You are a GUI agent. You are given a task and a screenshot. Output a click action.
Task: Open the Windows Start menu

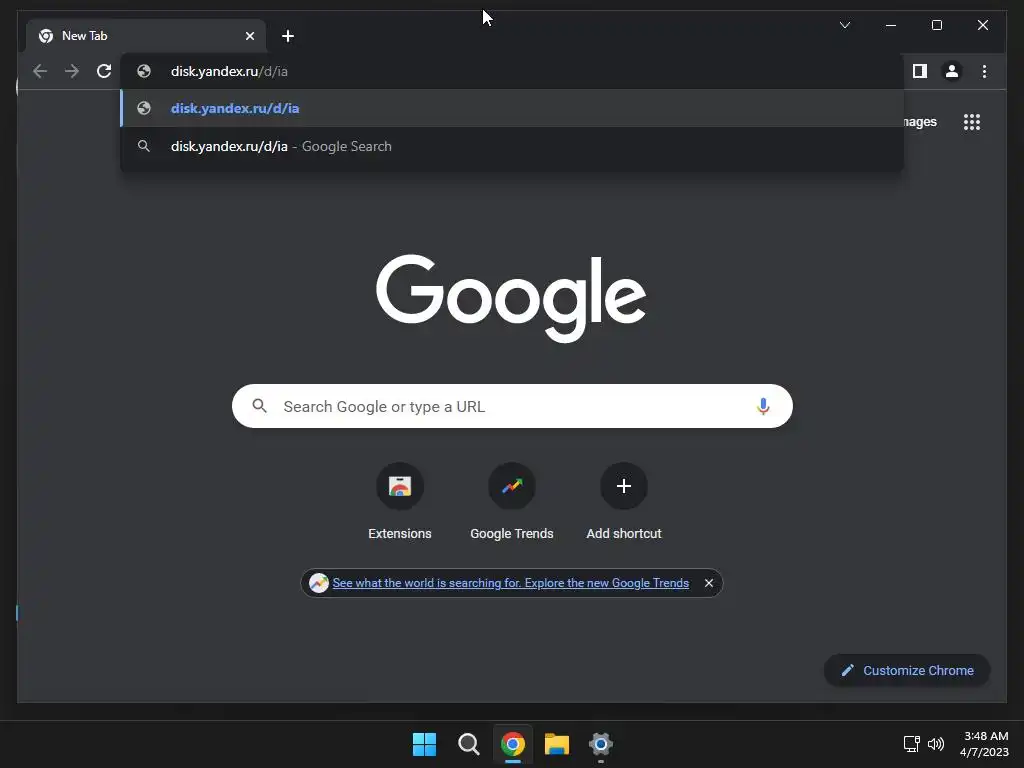(x=424, y=744)
